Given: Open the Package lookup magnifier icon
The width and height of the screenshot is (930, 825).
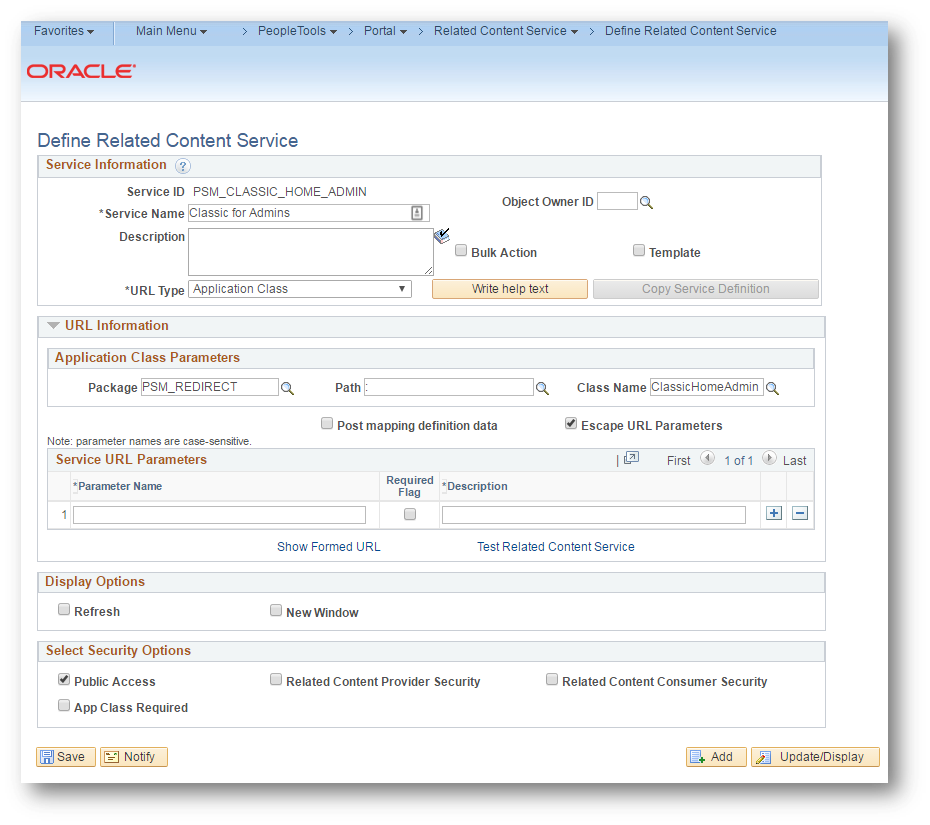Looking at the screenshot, I should pyautogui.click(x=287, y=388).
